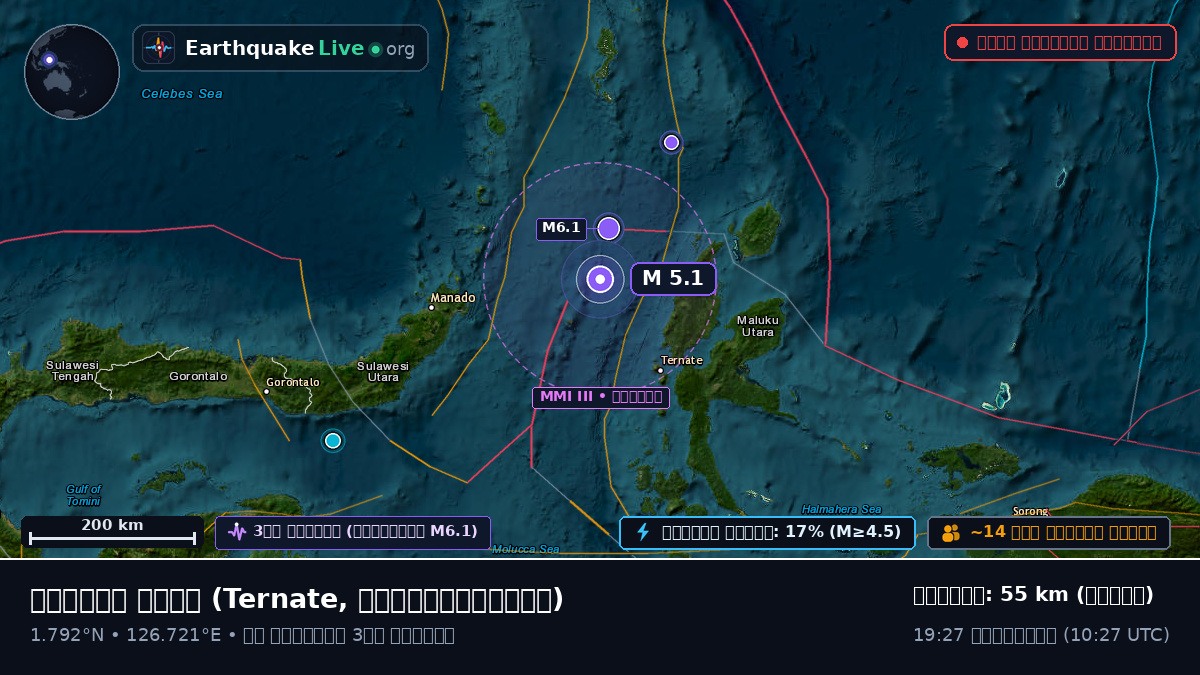
Task: Click the 1.792°N • 126.721°E coordinates text
Action: click(126, 635)
